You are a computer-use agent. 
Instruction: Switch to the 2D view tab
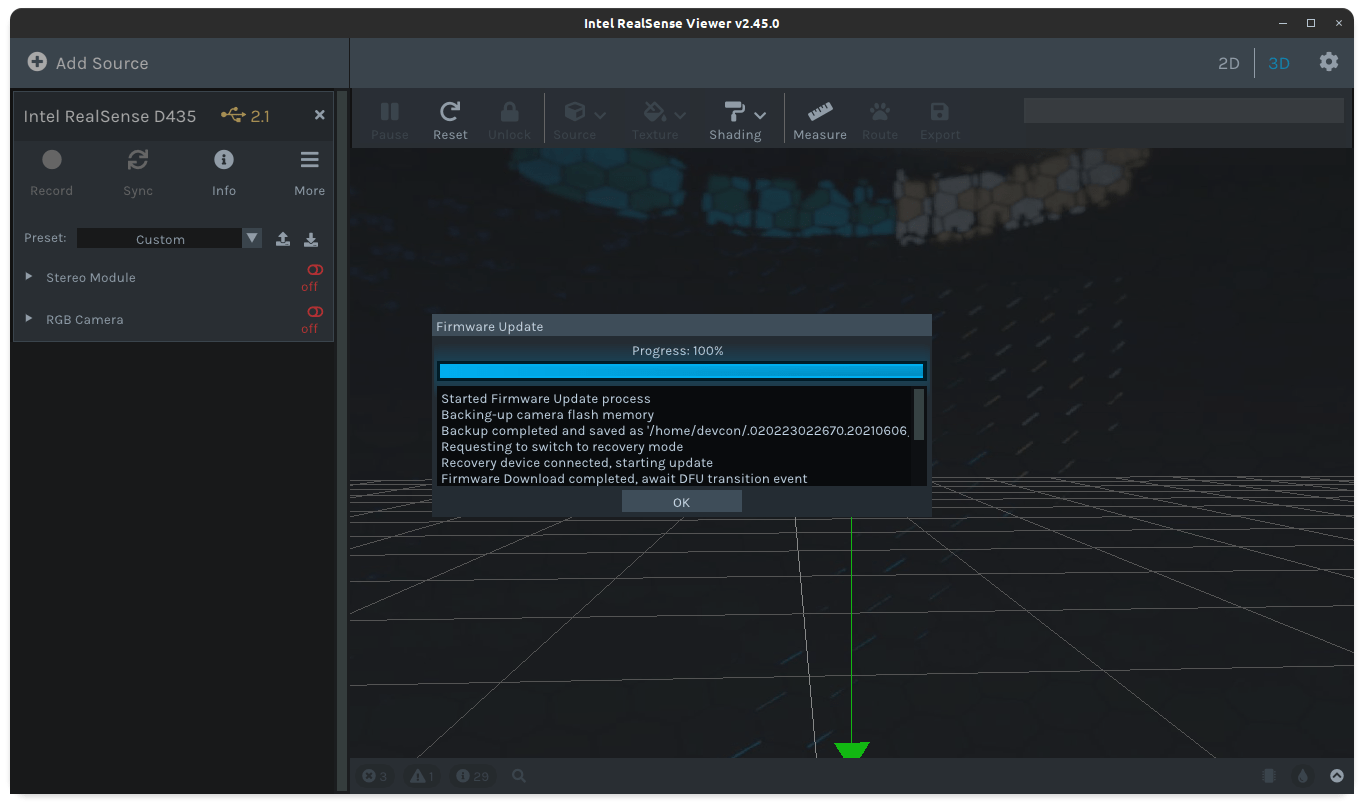1228,63
